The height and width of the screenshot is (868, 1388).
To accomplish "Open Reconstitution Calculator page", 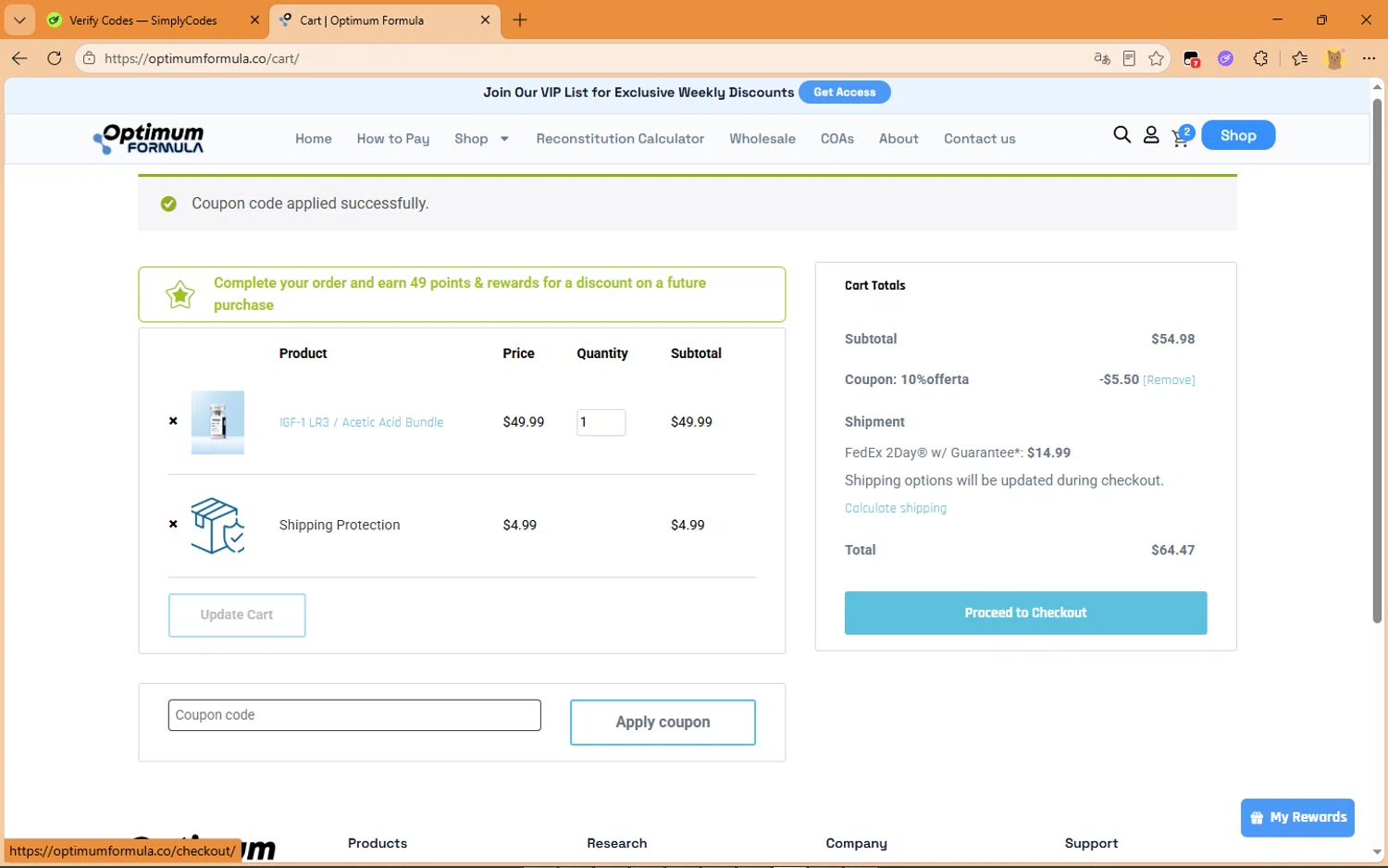I will [x=620, y=139].
